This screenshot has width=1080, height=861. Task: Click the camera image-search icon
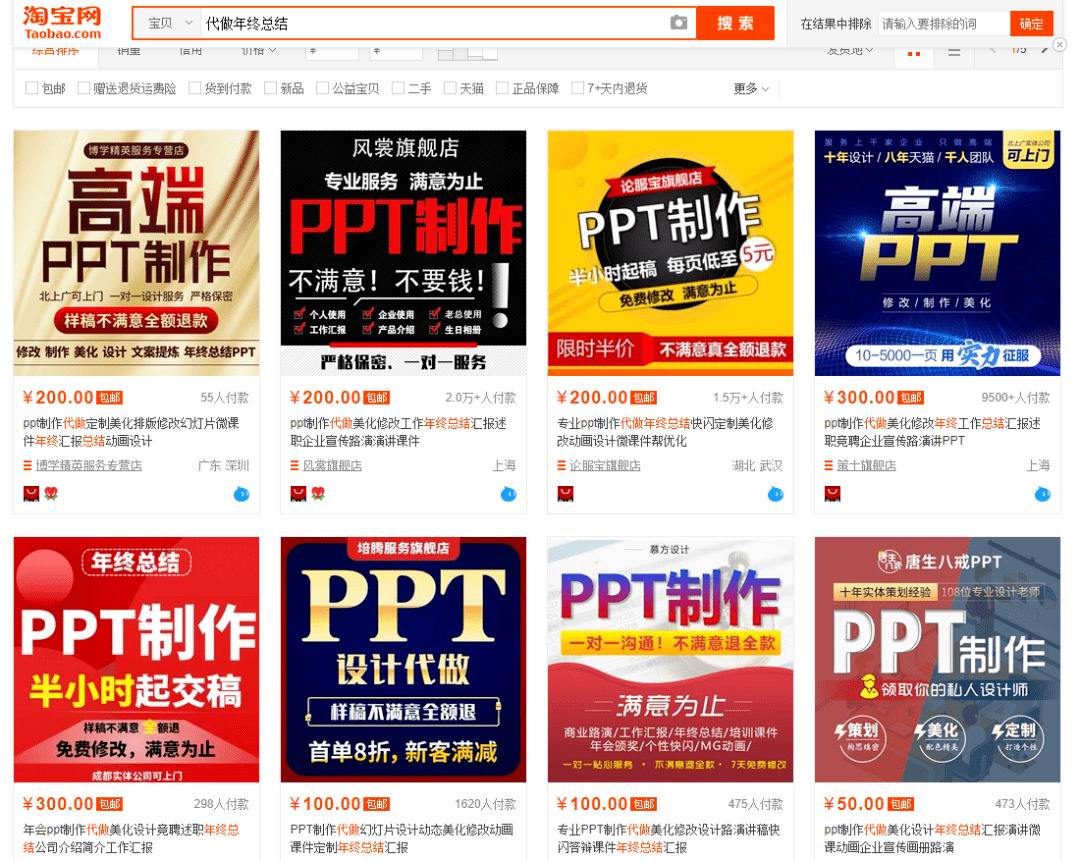(x=679, y=23)
